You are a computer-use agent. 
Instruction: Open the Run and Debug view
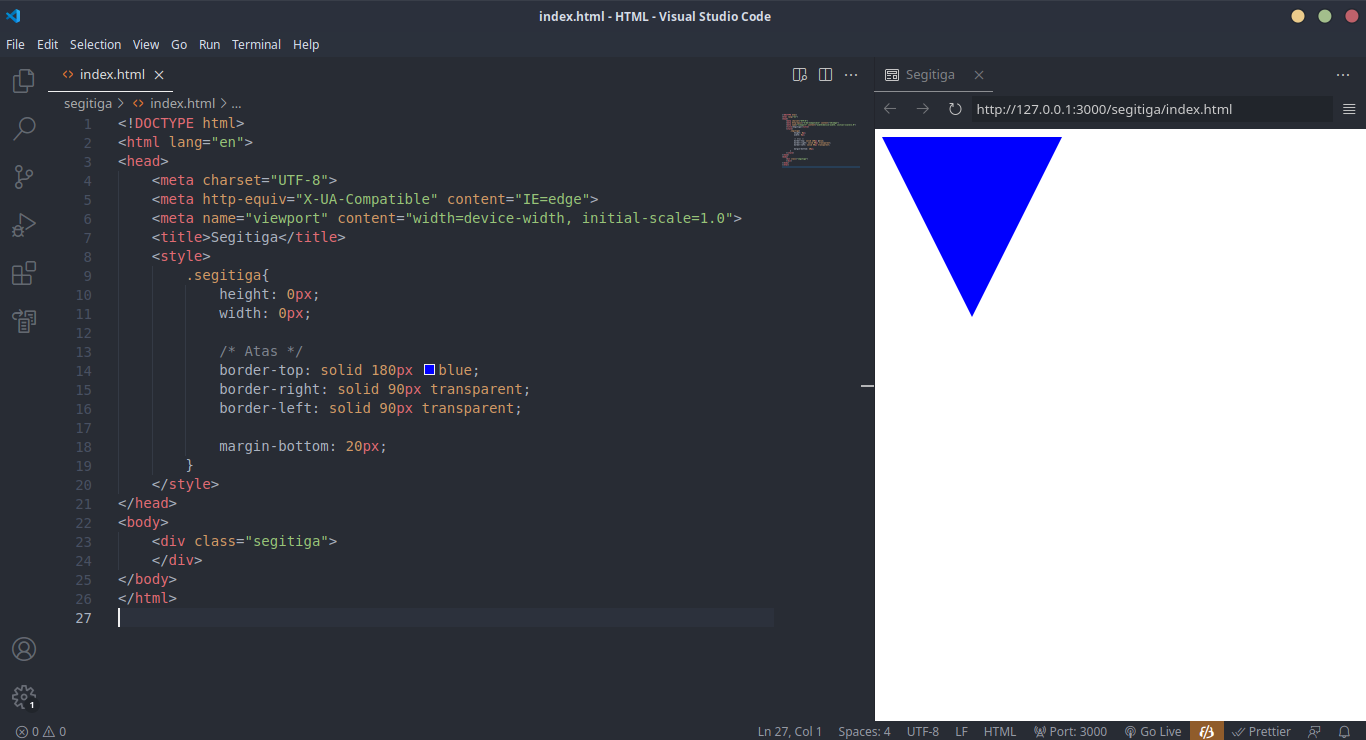[24, 225]
